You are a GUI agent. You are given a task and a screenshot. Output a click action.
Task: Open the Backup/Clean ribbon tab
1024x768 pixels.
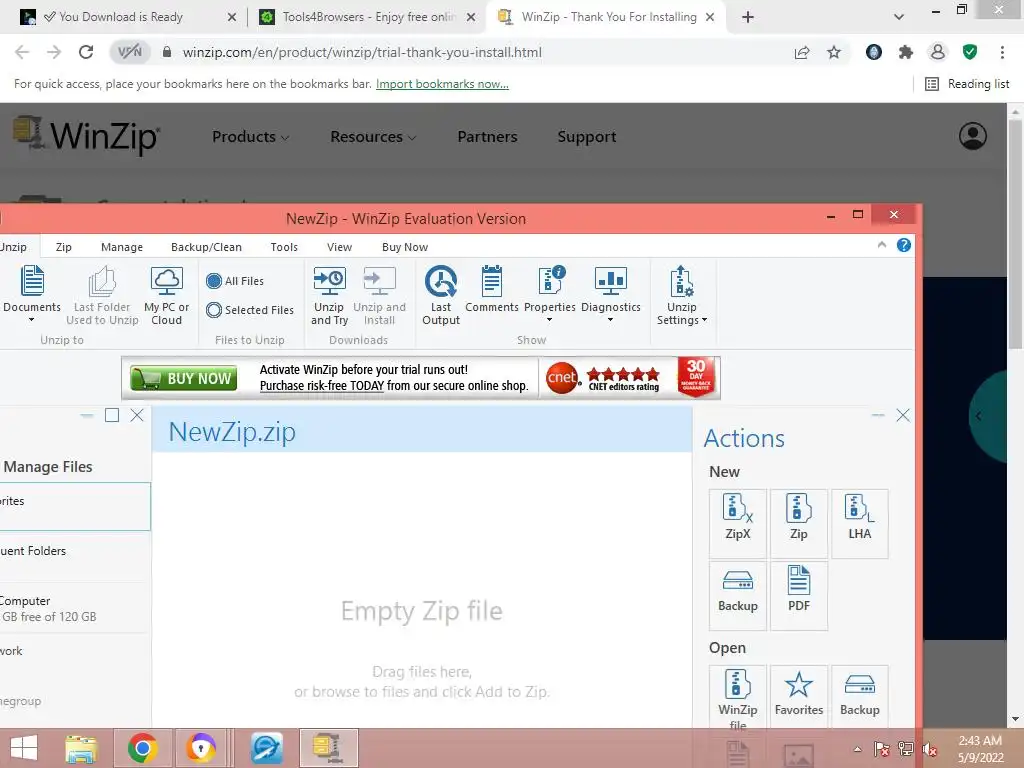click(206, 247)
